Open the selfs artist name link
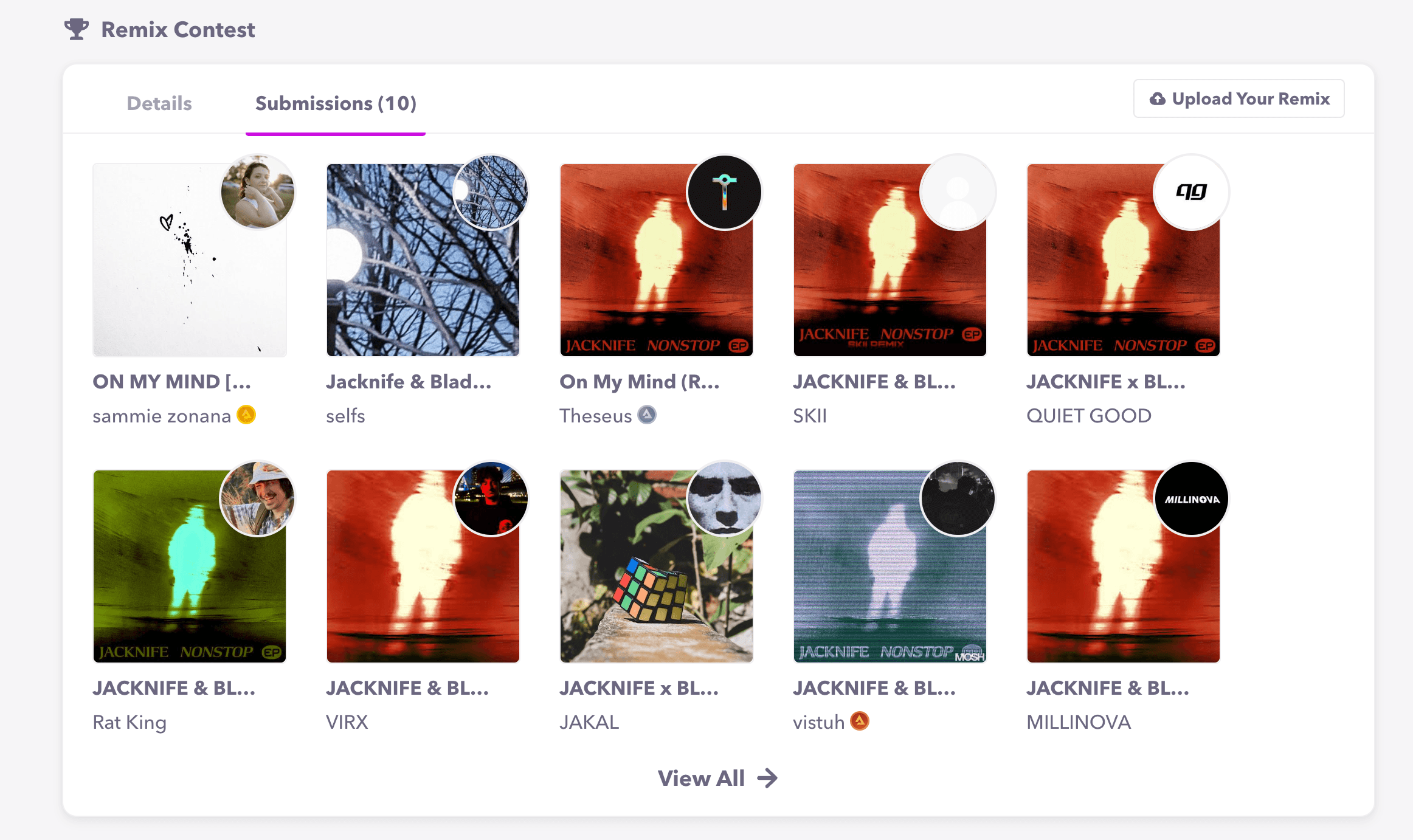This screenshot has width=1413, height=840. coord(345,416)
